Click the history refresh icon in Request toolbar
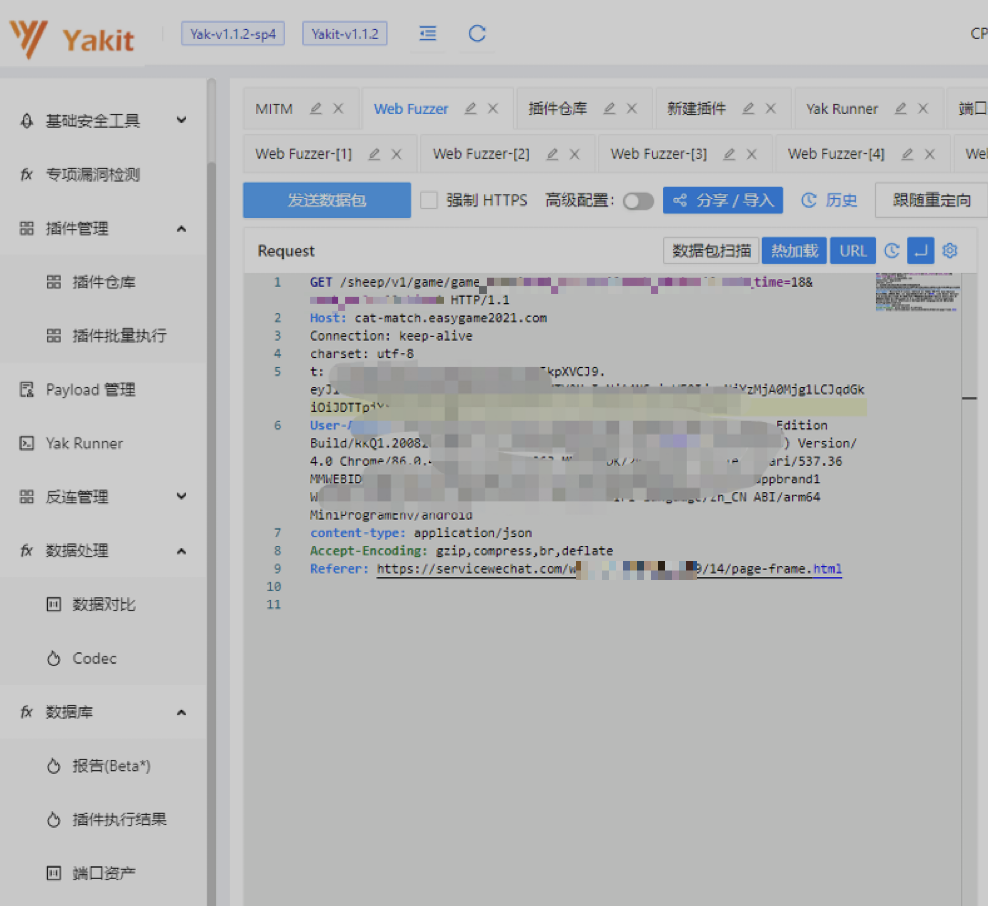The image size is (988, 906). (x=892, y=251)
